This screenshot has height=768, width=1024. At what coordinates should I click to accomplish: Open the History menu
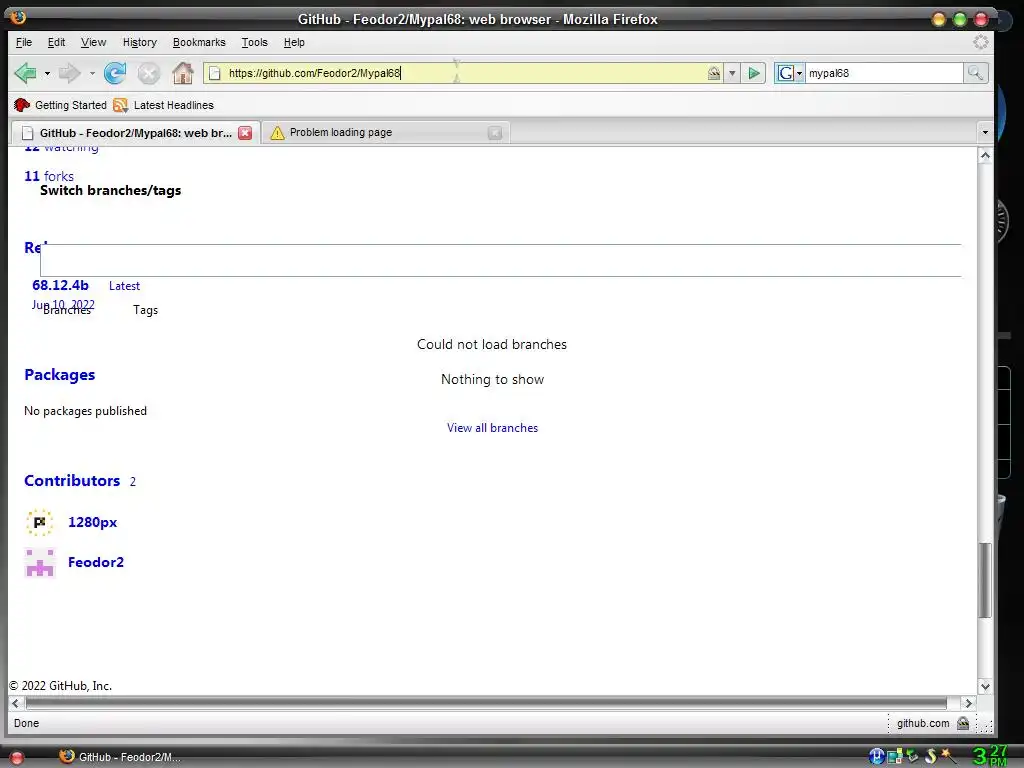pos(140,42)
